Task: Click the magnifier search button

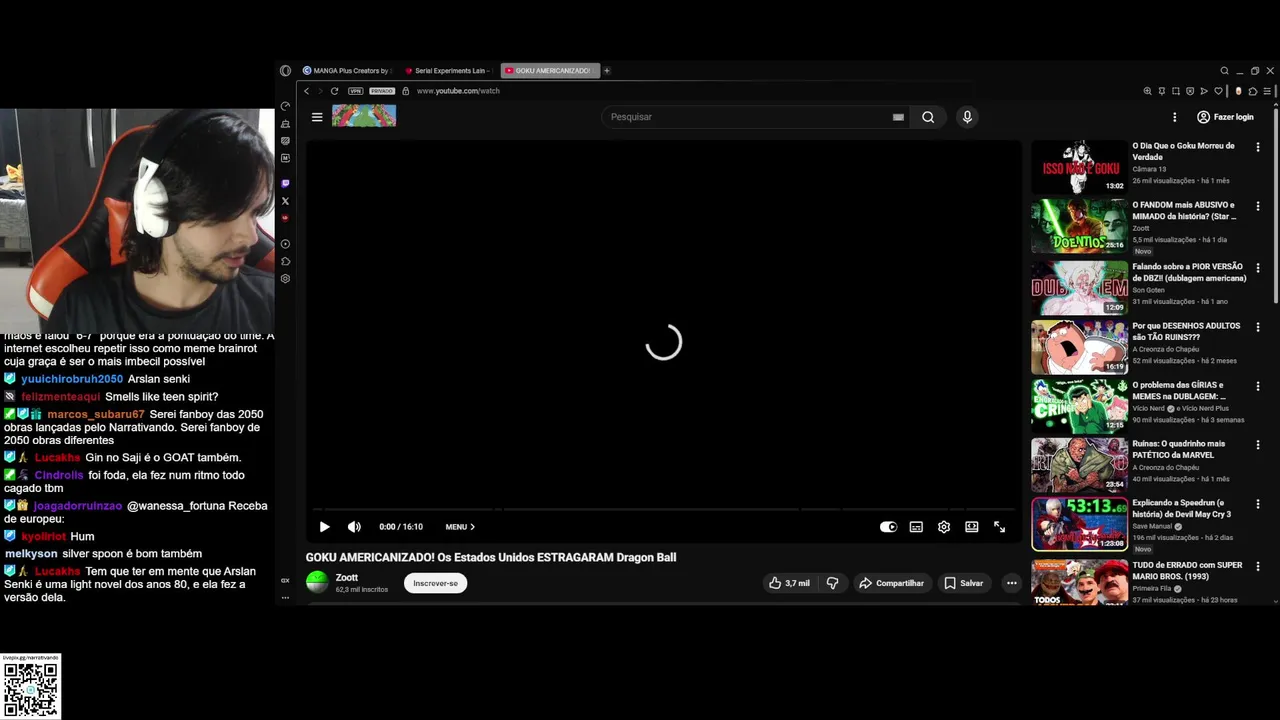Action: [x=928, y=117]
